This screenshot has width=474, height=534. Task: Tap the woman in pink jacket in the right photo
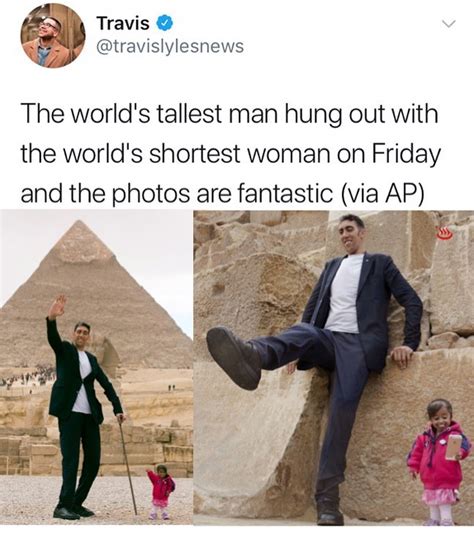[437, 461]
